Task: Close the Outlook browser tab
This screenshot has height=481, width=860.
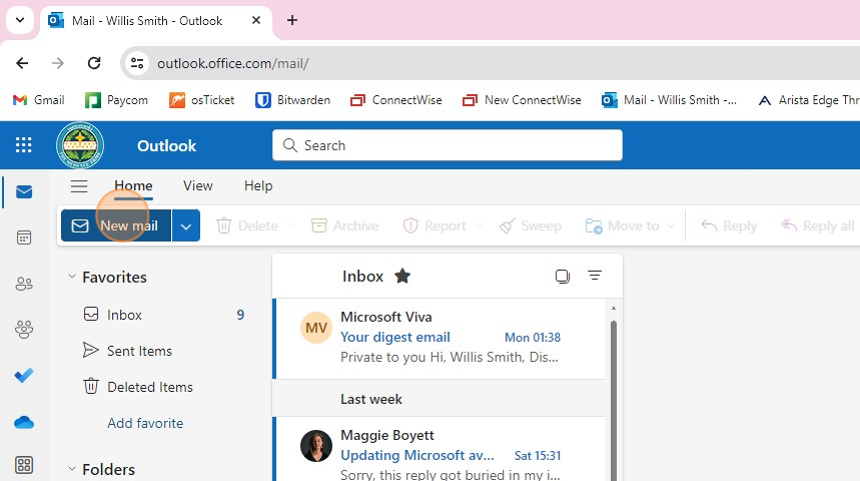Action: coord(256,20)
